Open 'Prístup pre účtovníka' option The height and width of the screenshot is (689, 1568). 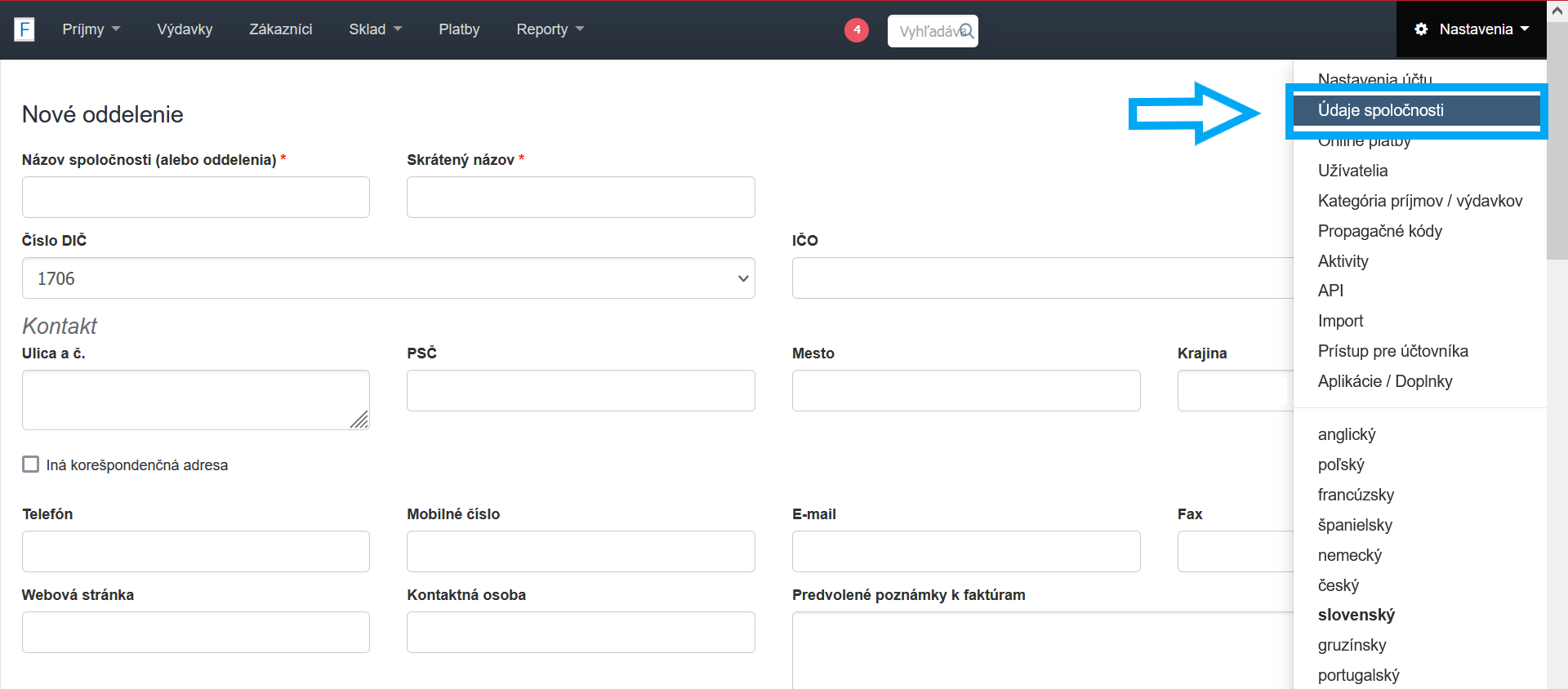(x=1392, y=351)
